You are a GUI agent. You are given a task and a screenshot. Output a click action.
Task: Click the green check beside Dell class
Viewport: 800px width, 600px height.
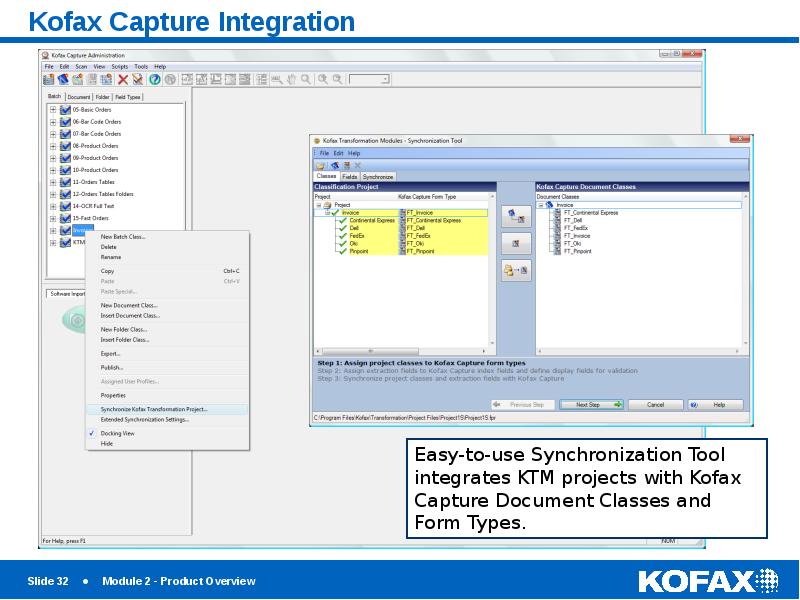click(x=341, y=226)
